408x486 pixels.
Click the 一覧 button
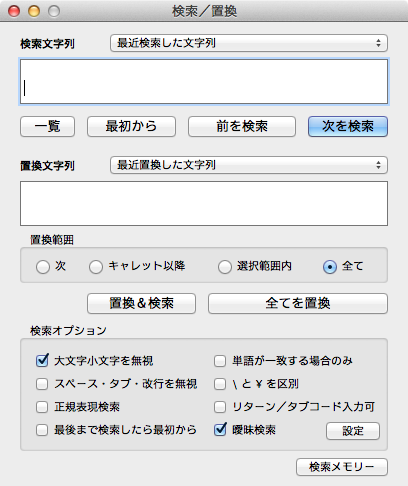47,126
